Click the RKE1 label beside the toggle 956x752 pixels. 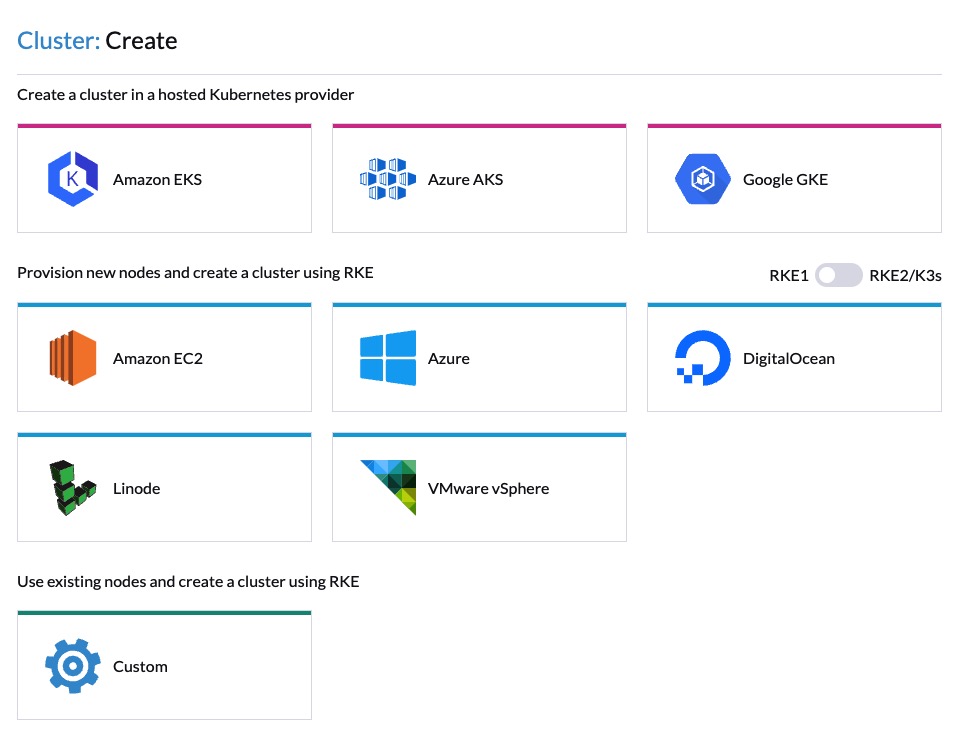pos(788,275)
